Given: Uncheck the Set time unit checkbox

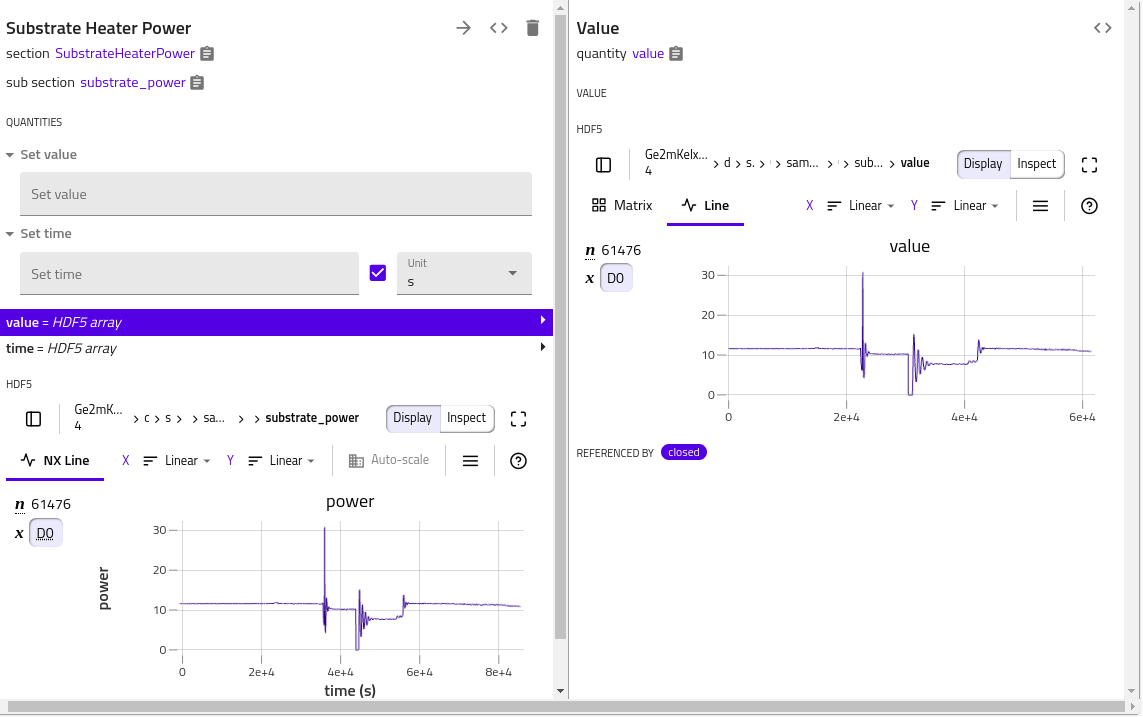Looking at the screenshot, I should click(378, 273).
